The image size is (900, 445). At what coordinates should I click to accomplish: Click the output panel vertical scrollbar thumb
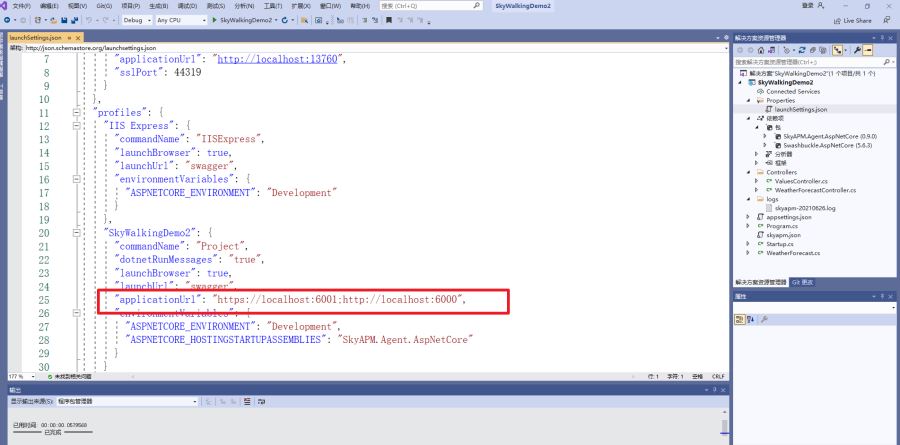coord(724,427)
